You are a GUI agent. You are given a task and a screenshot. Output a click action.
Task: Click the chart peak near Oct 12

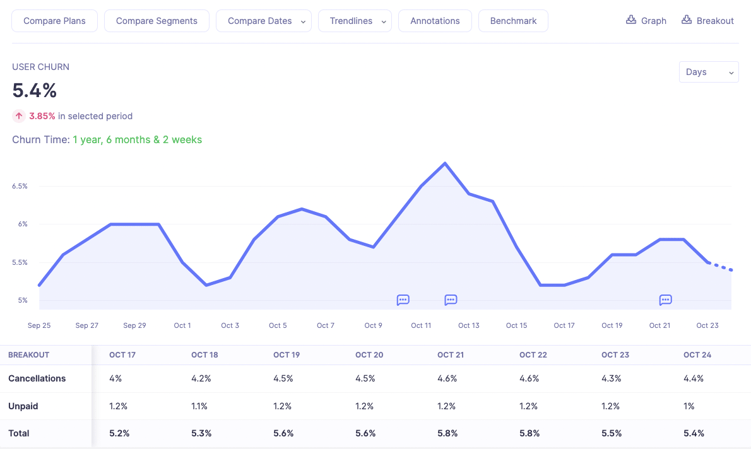point(445,163)
